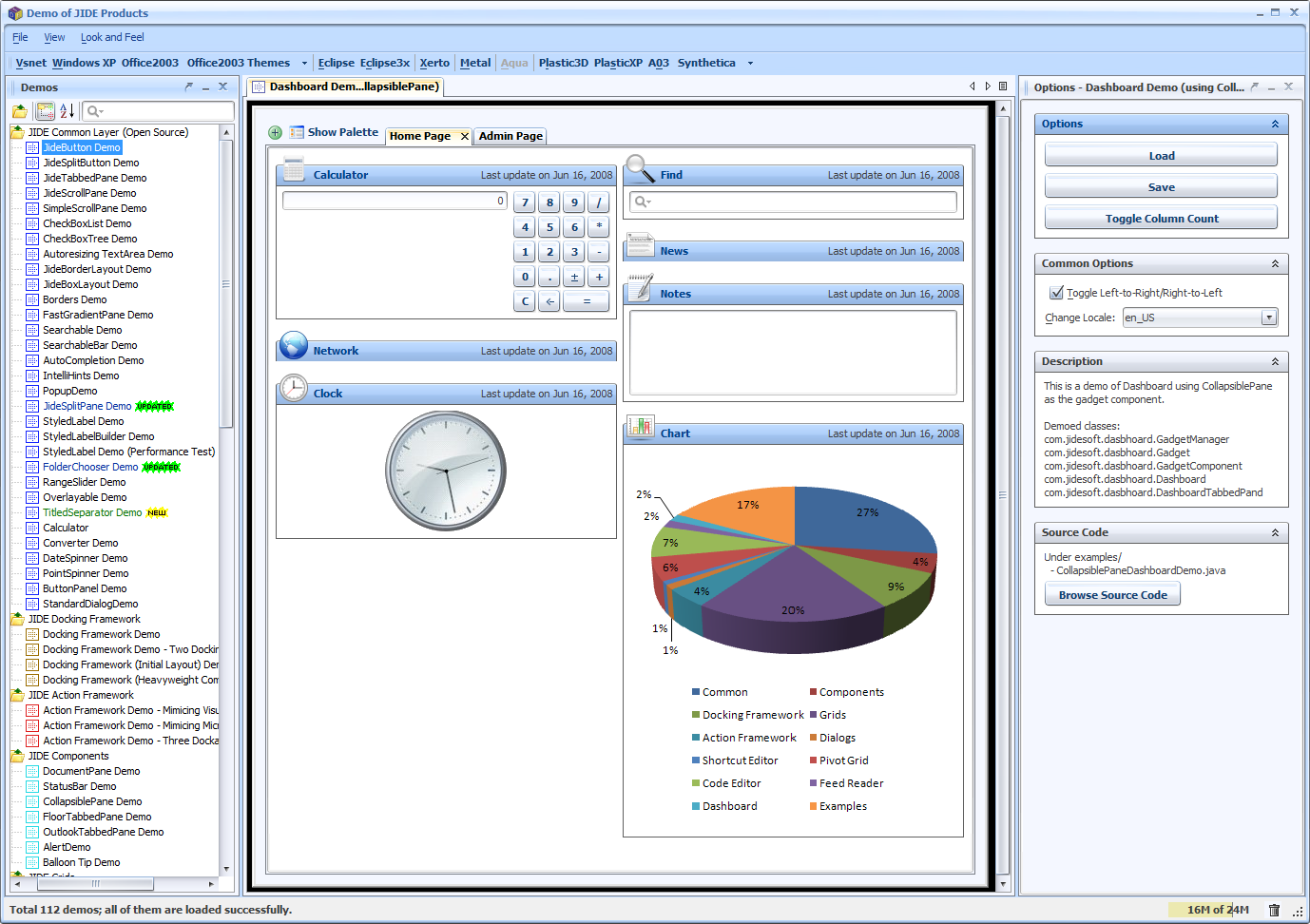Apply the Office2003 look and feel
The width and height of the screenshot is (1310, 924).
150,63
